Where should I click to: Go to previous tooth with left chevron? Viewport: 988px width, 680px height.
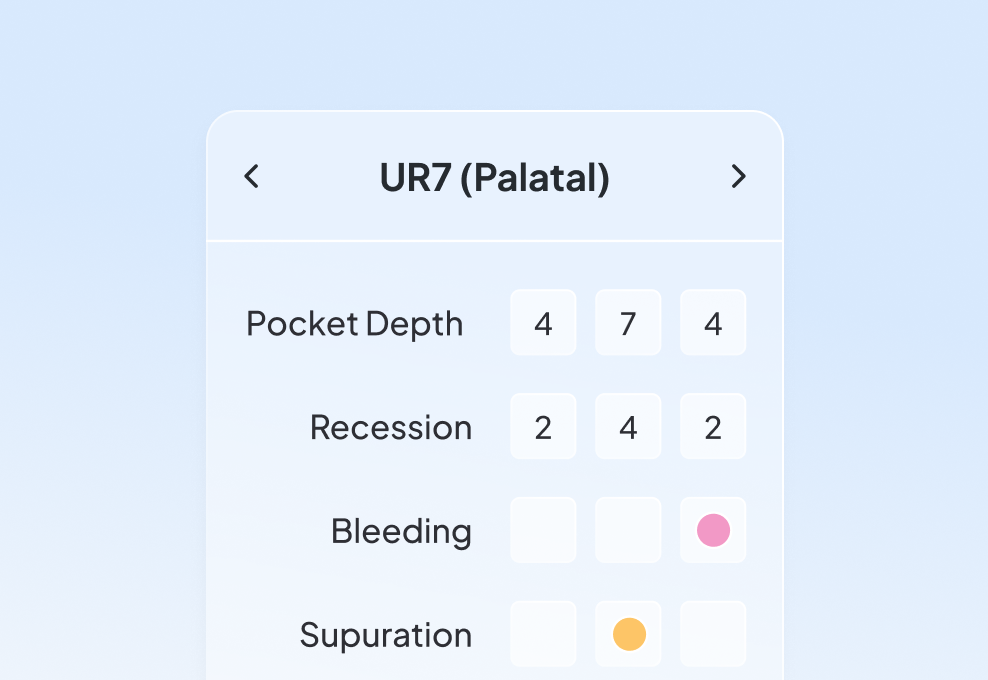(252, 177)
